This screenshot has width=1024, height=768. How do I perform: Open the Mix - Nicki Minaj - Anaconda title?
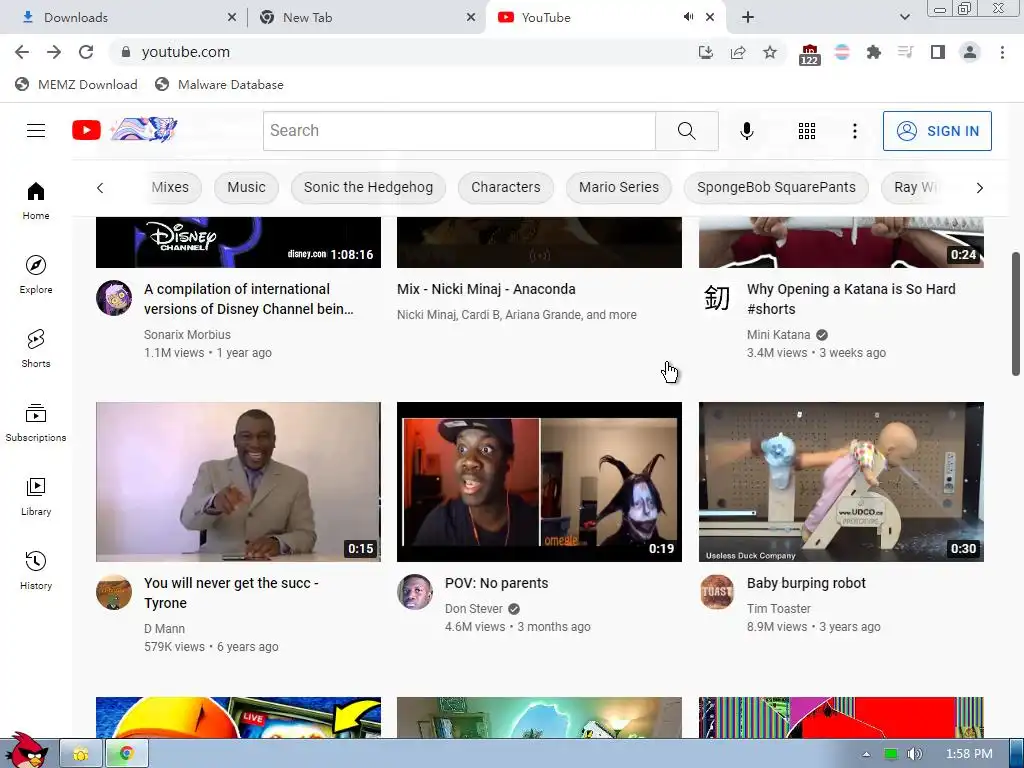coord(487,289)
